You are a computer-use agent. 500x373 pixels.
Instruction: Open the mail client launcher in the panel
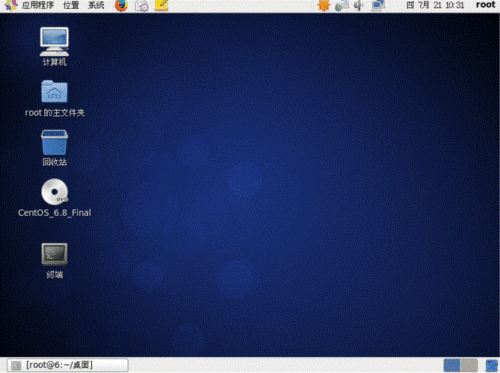142,6
